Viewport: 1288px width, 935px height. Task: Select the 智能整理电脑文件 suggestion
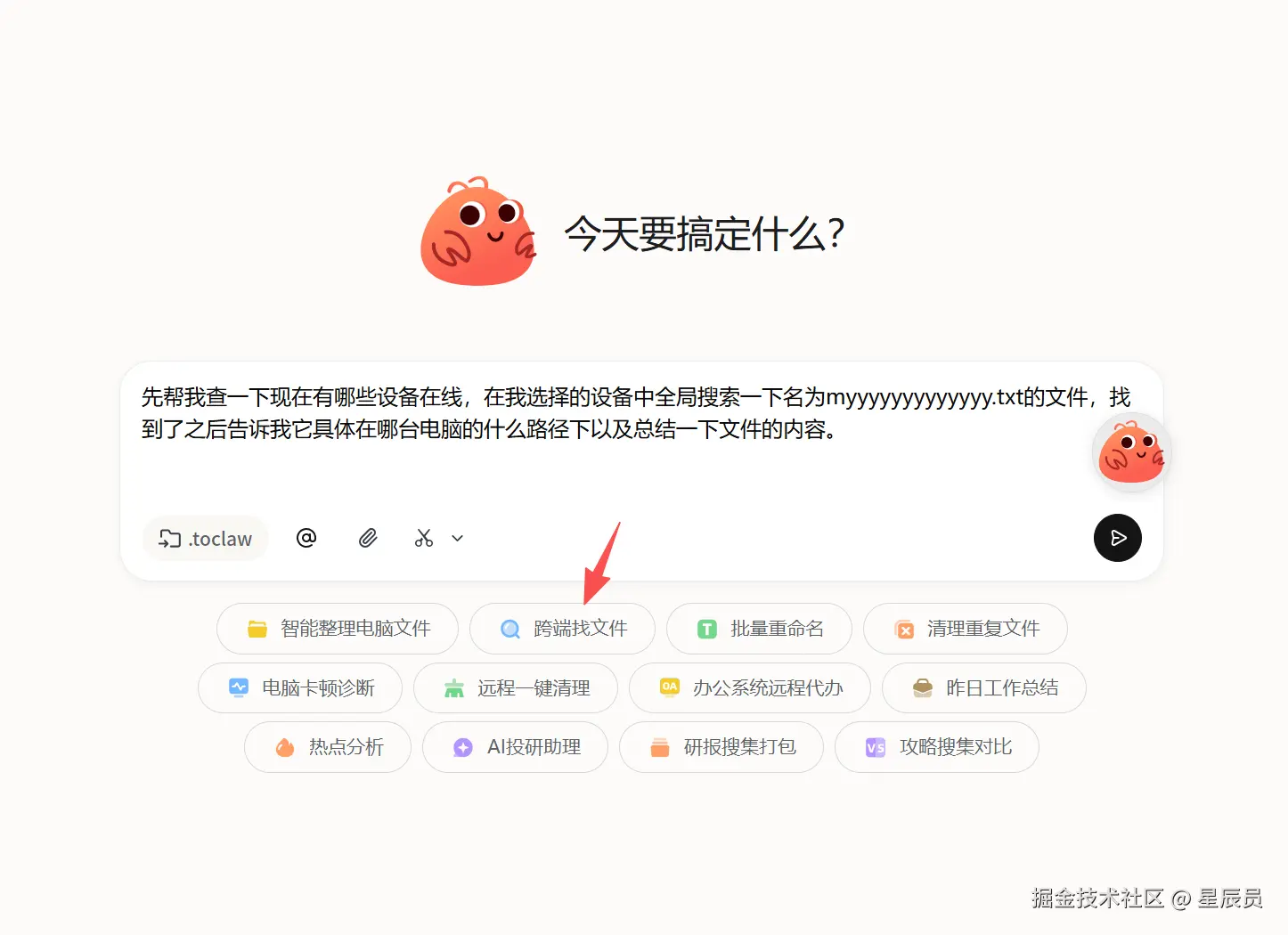click(x=338, y=629)
